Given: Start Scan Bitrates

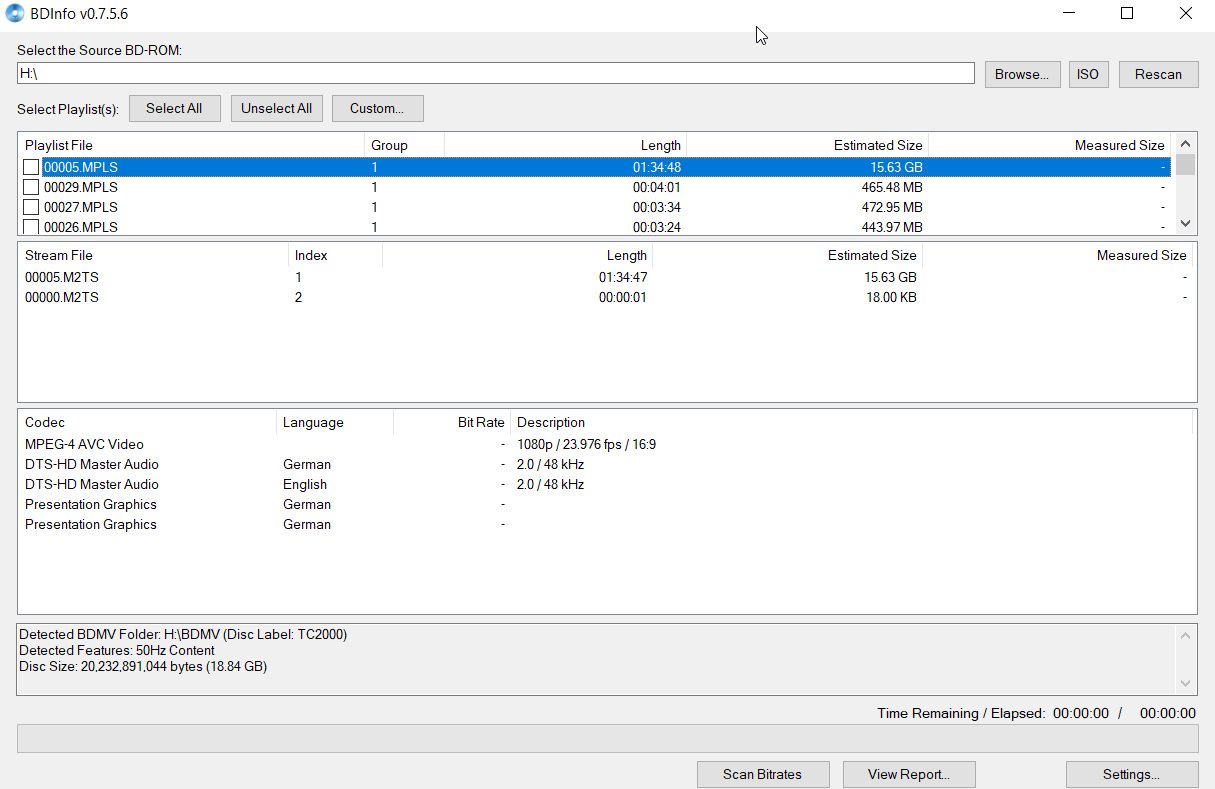Looking at the screenshot, I should (x=763, y=774).
